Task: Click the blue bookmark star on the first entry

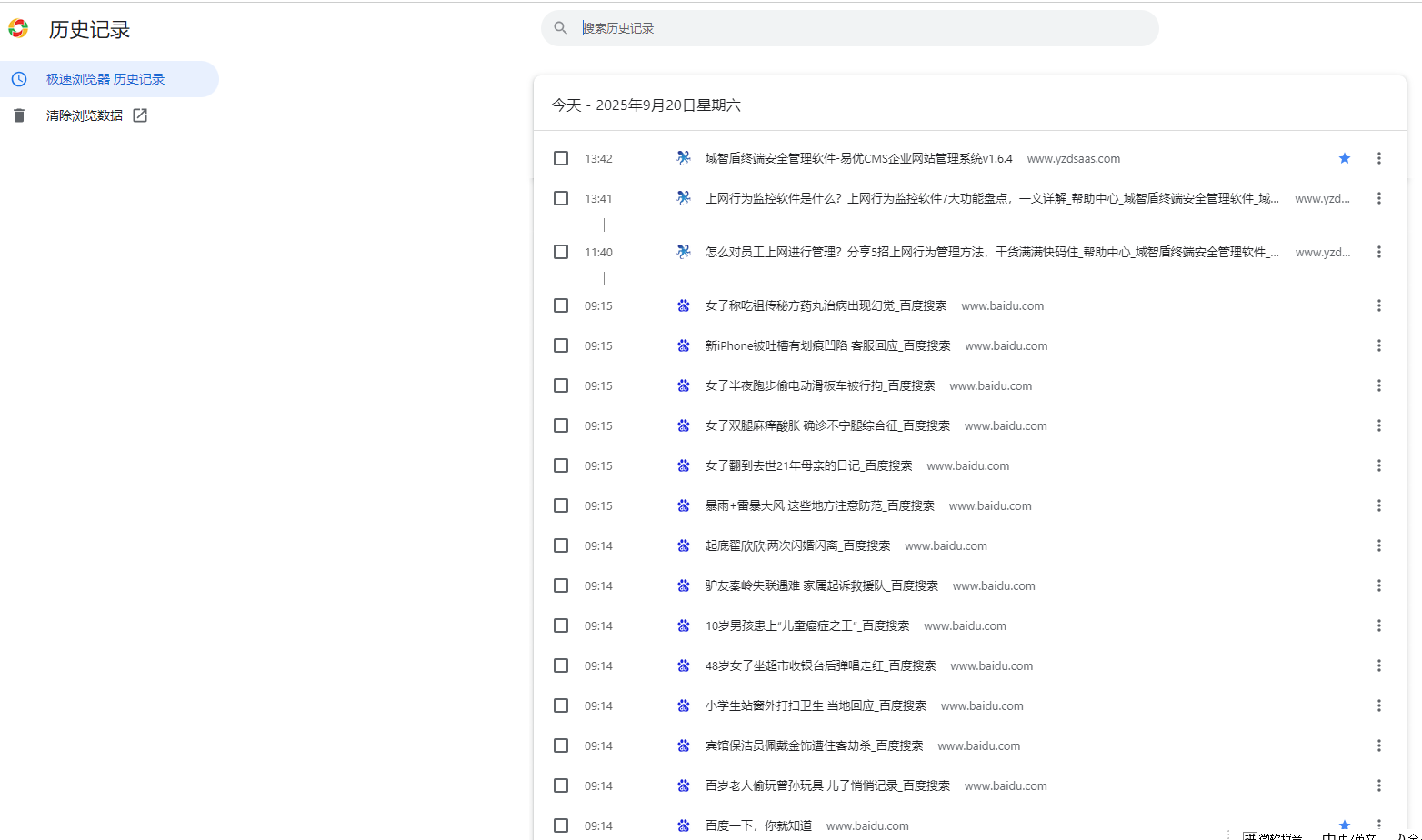Action: [x=1345, y=157]
